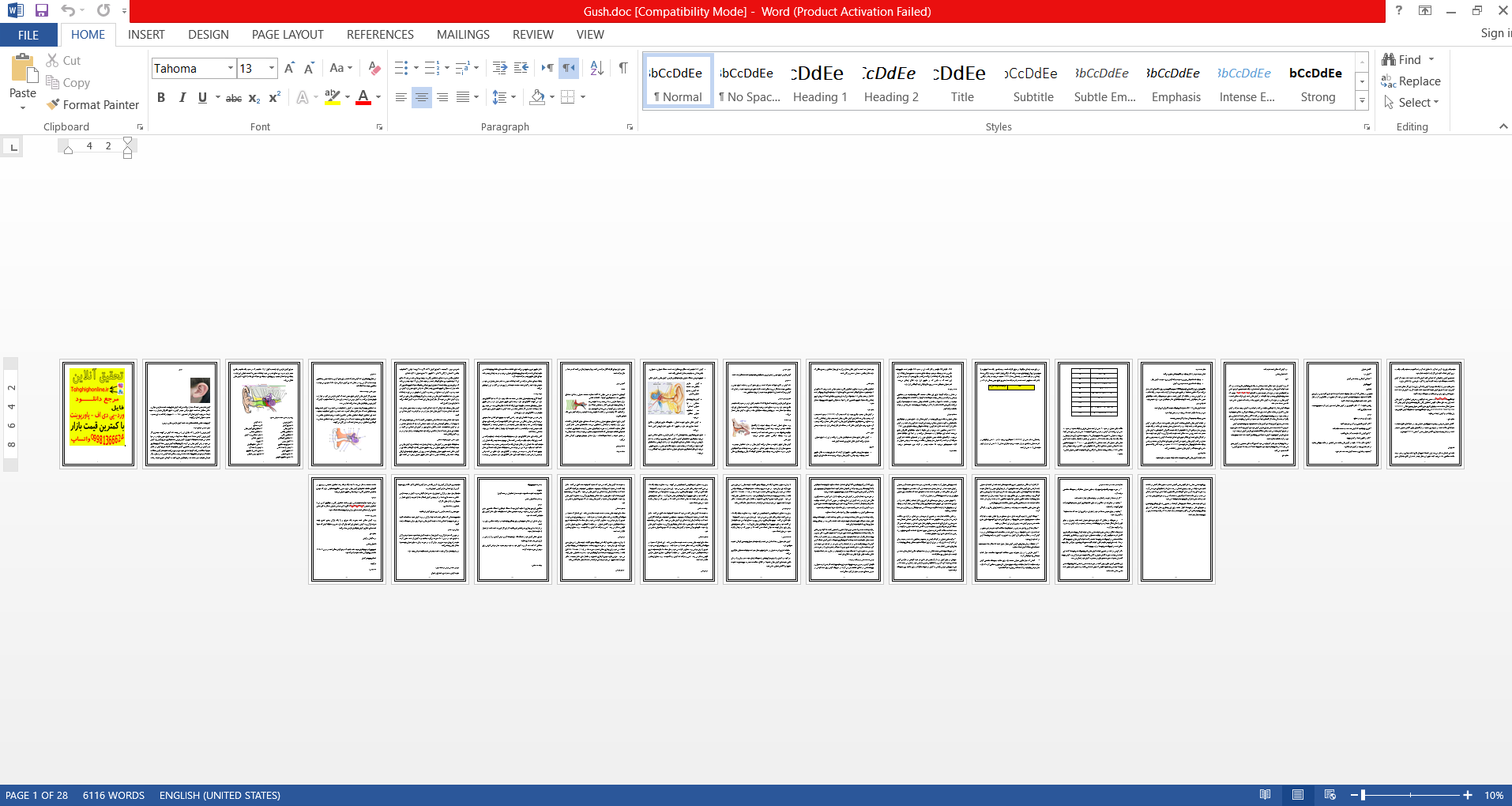This screenshot has height=806, width=1512.
Task: Click the red font color button
Action: (x=363, y=97)
